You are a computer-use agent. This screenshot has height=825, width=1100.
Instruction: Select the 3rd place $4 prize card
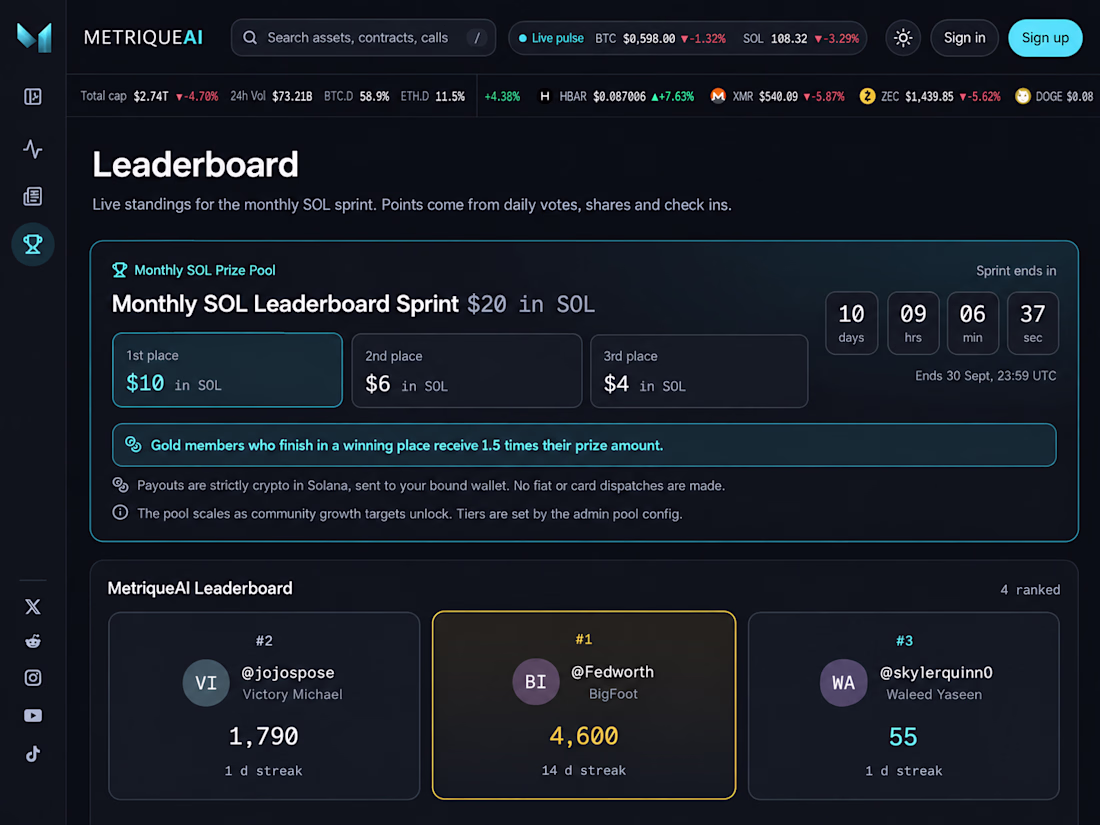[x=699, y=370]
